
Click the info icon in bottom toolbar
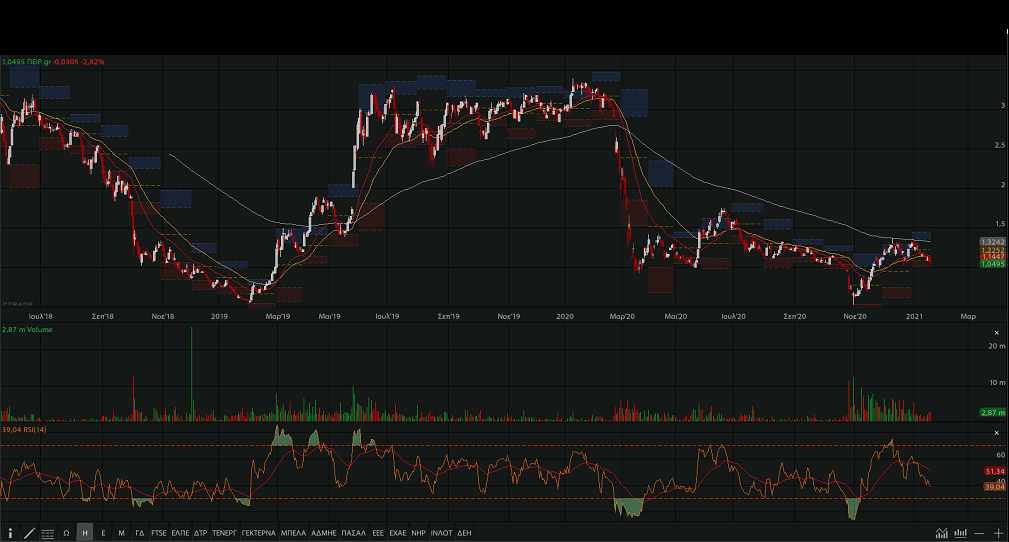(10, 533)
